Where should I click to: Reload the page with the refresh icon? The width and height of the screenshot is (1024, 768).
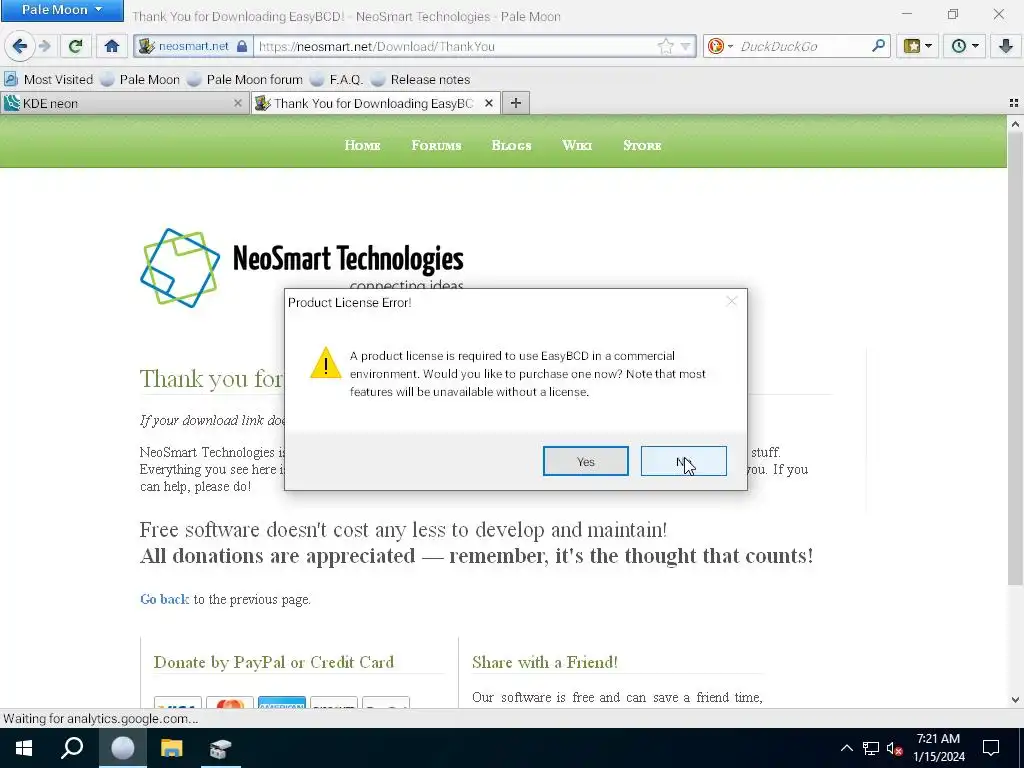(x=76, y=46)
